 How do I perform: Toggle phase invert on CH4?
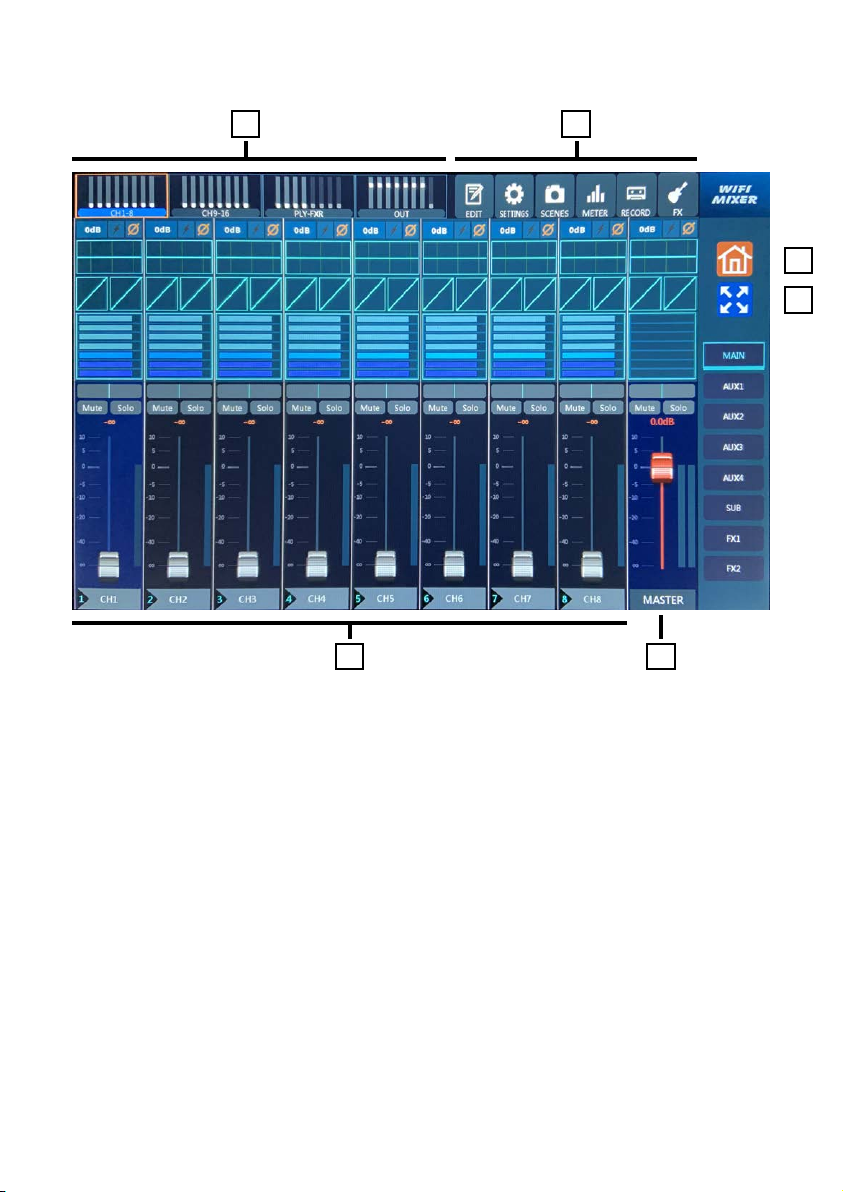(342, 229)
